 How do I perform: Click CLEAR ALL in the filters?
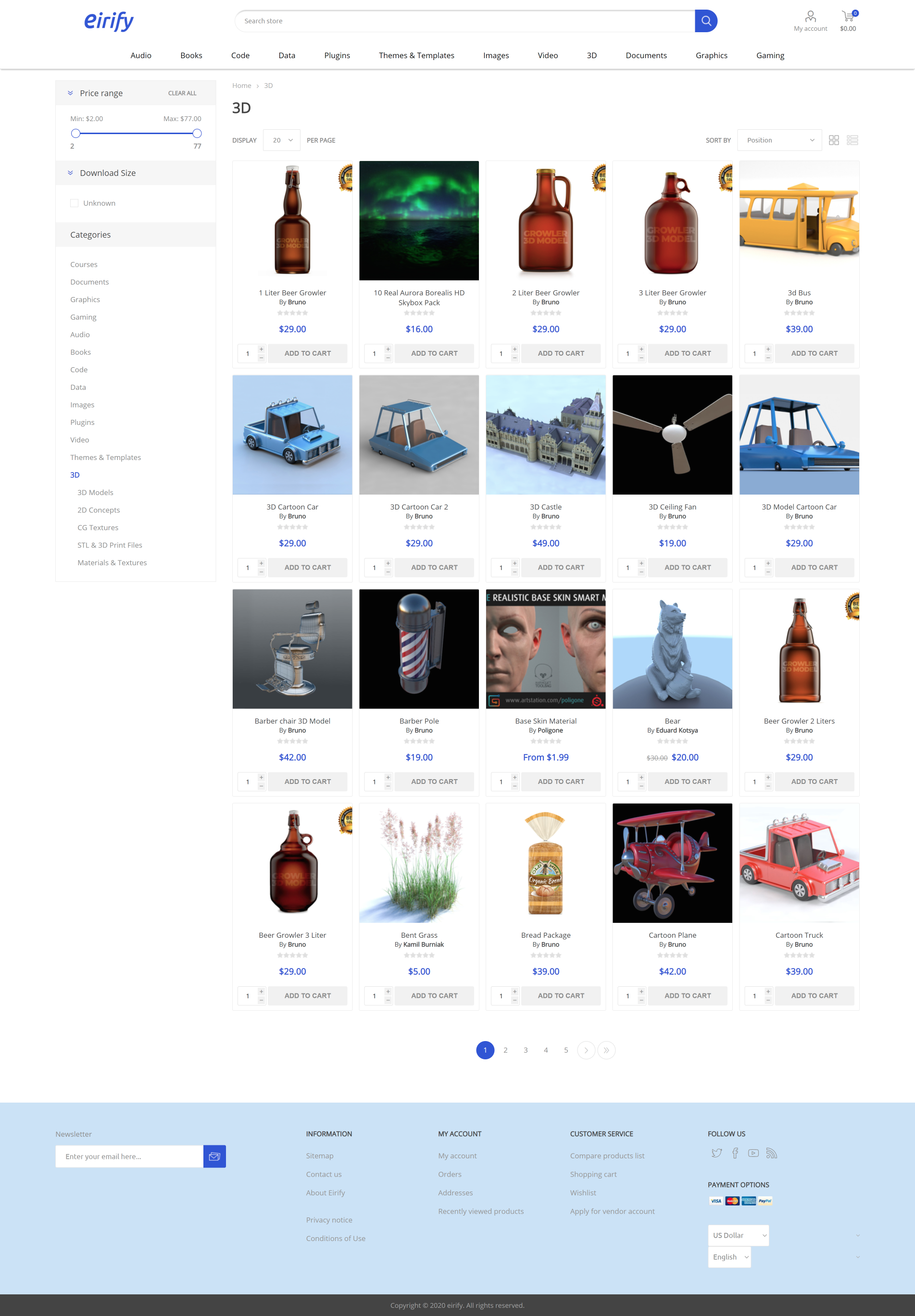(x=182, y=93)
